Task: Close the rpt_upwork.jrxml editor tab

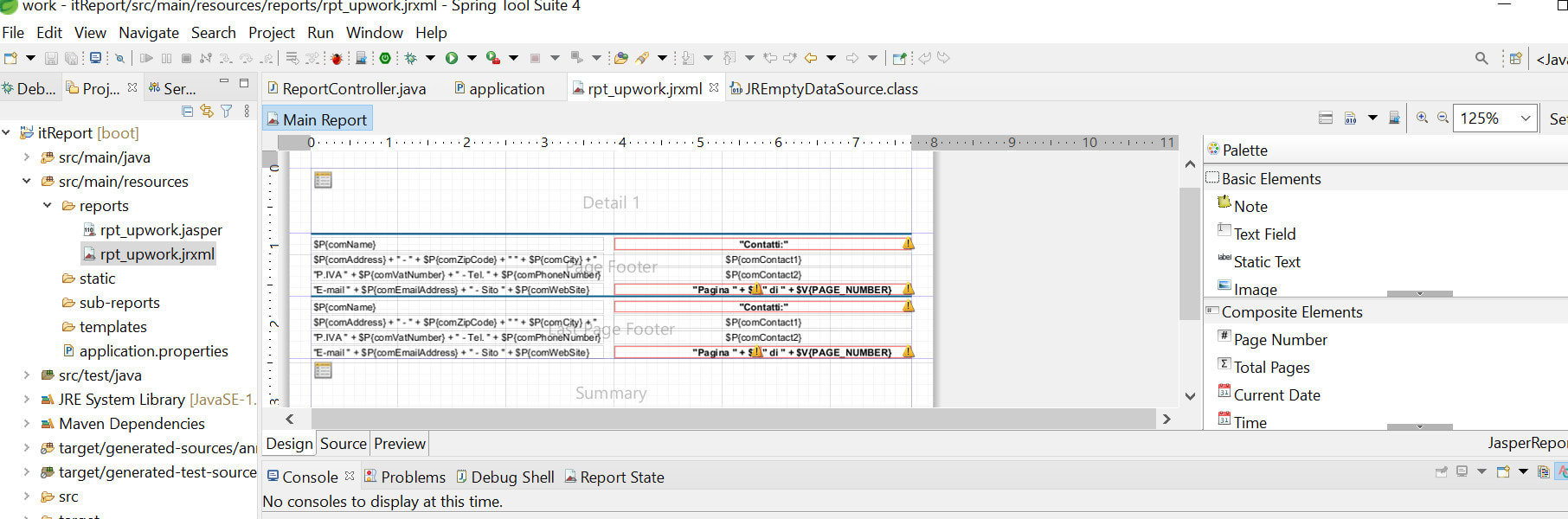Action: pyautogui.click(x=714, y=87)
